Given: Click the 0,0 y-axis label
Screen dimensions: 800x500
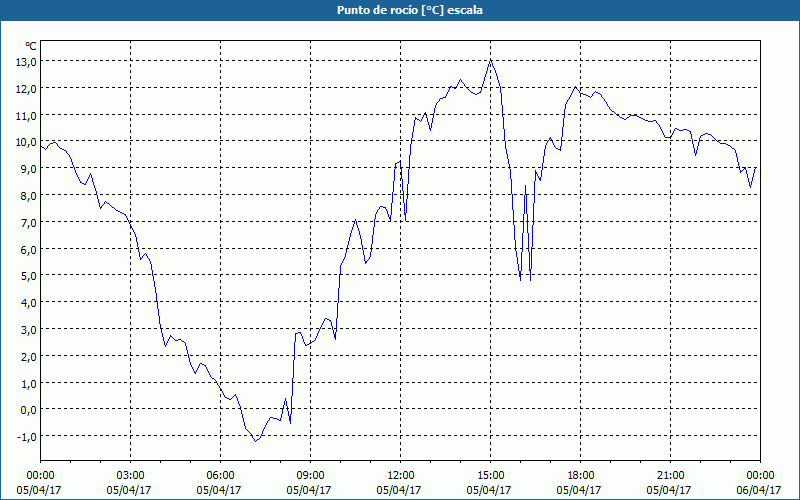Looking at the screenshot, I should (28, 410).
